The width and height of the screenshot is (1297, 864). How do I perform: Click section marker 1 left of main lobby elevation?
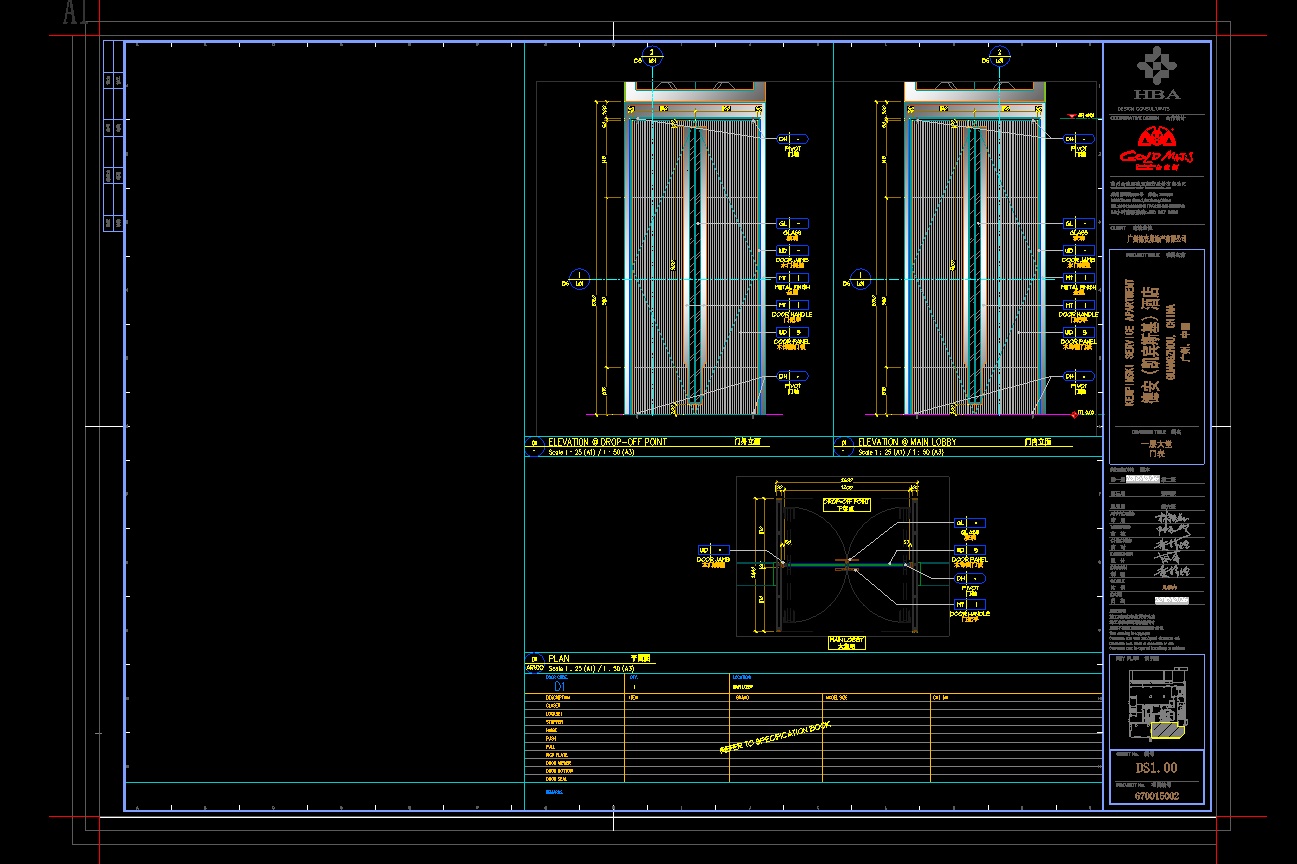859,279
